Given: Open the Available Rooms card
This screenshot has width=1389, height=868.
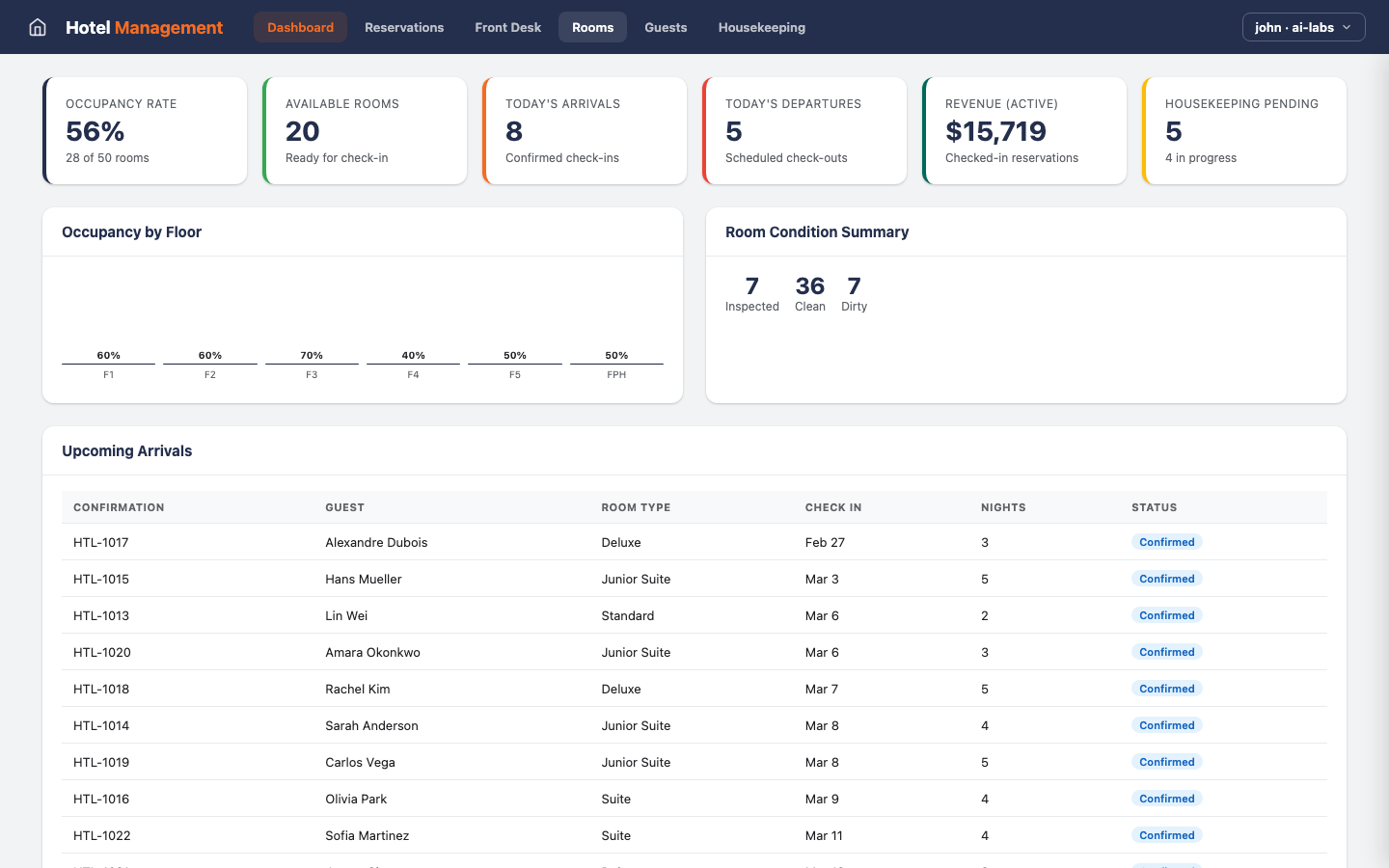Looking at the screenshot, I should (365, 130).
